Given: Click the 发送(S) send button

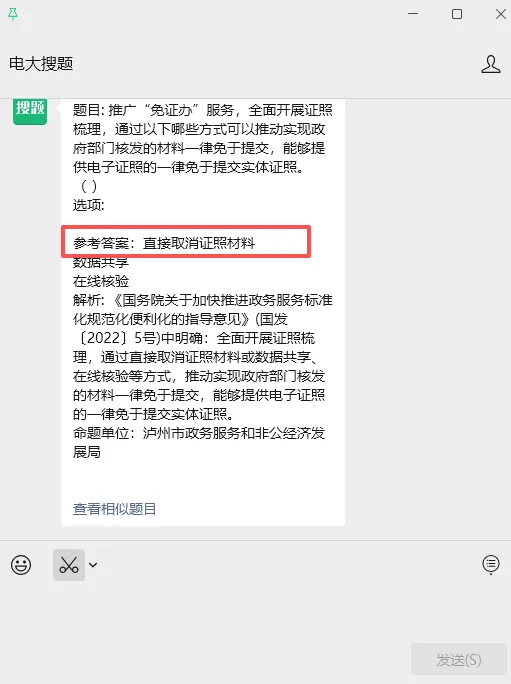Looking at the screenshot, I should click(459, 660).
